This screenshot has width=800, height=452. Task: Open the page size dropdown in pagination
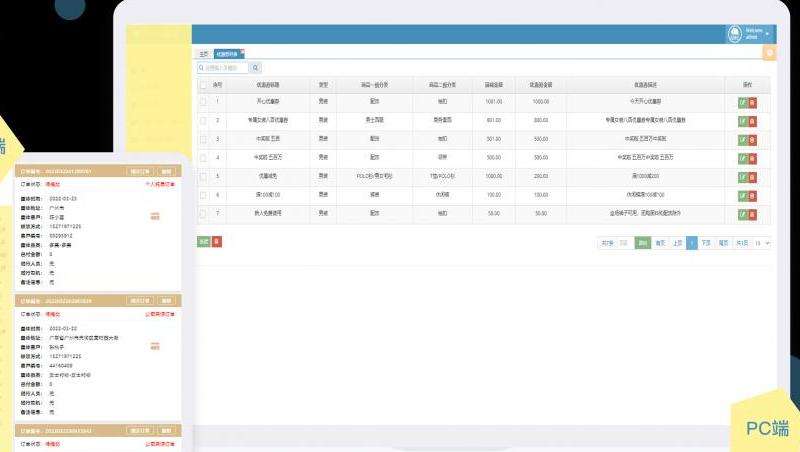tap(762, 243)
